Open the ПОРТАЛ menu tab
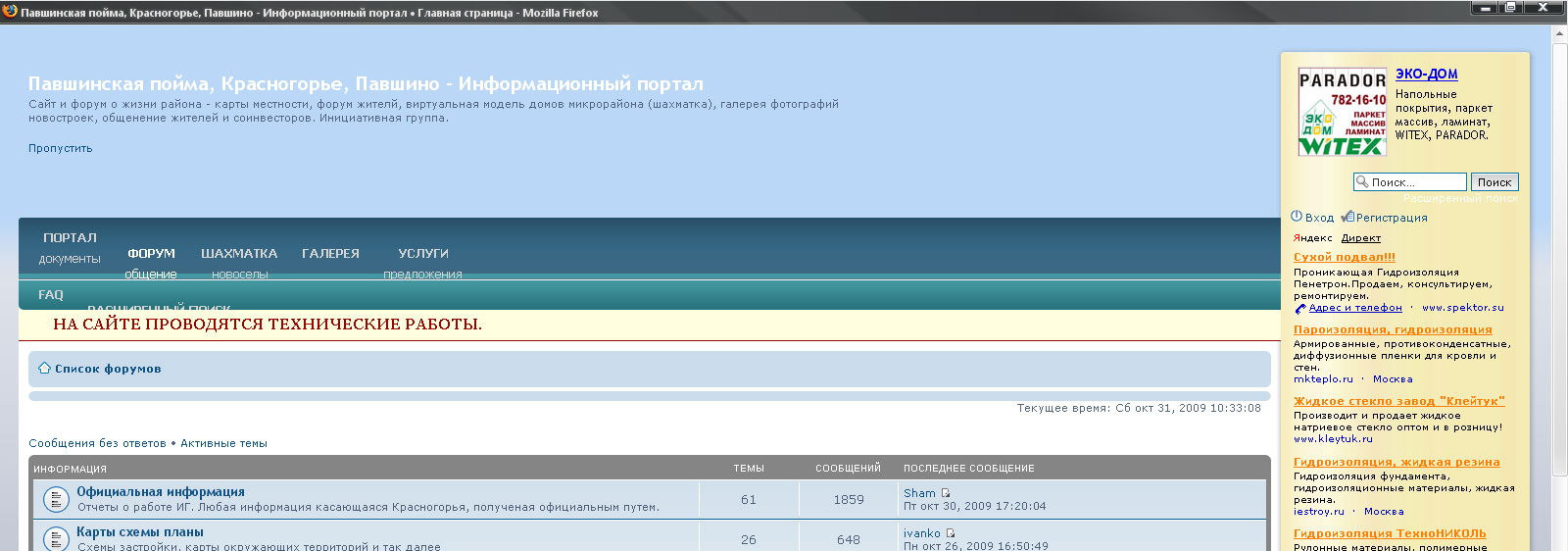The height and width of the screenshot is (551, 1568). pyautogui.click(x=70, y=237)
